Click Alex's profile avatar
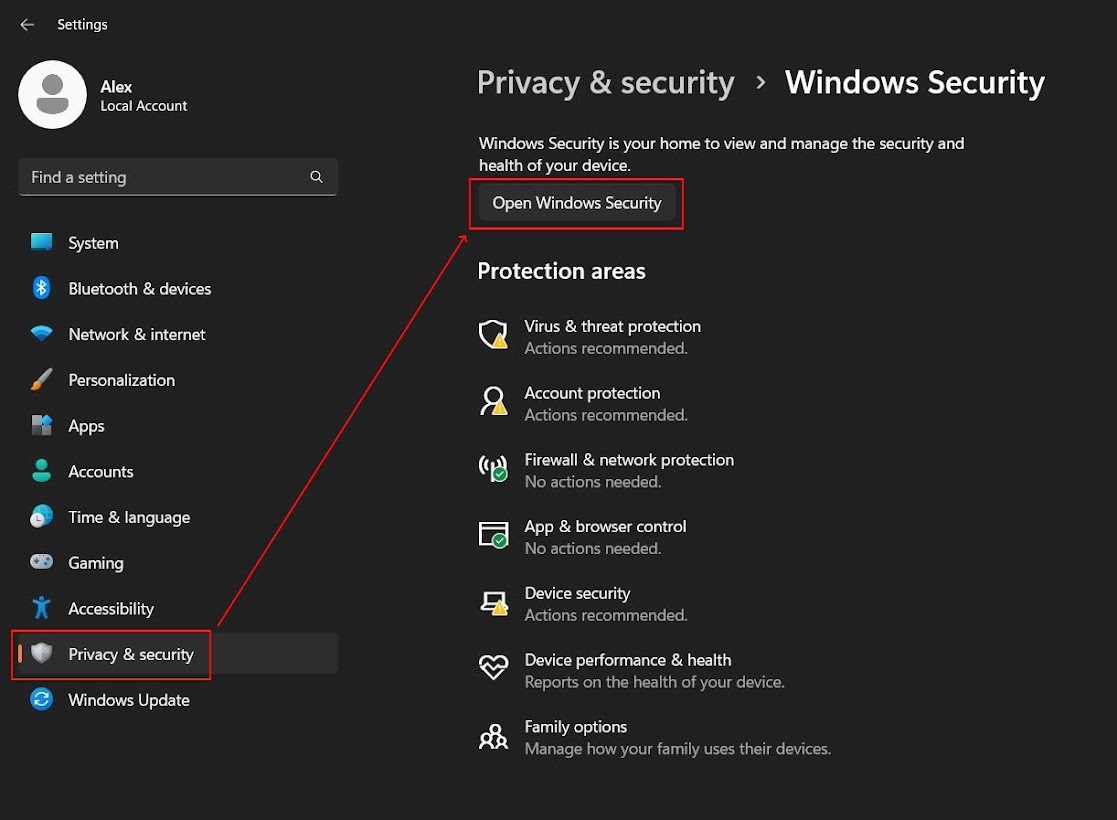The image size is (1117, 820). (x=52, y=95)
